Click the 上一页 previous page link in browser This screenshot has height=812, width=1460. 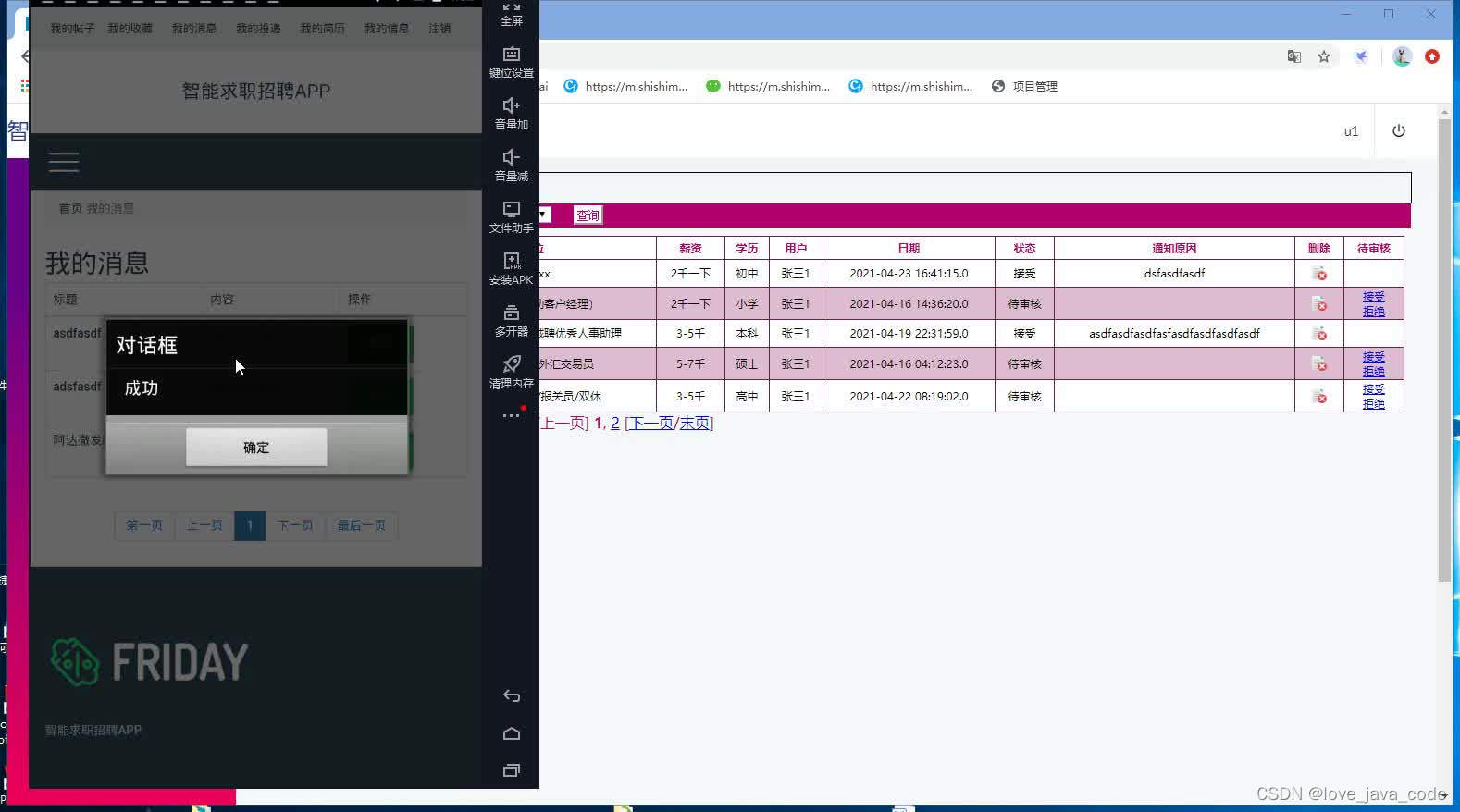[563, 424]
